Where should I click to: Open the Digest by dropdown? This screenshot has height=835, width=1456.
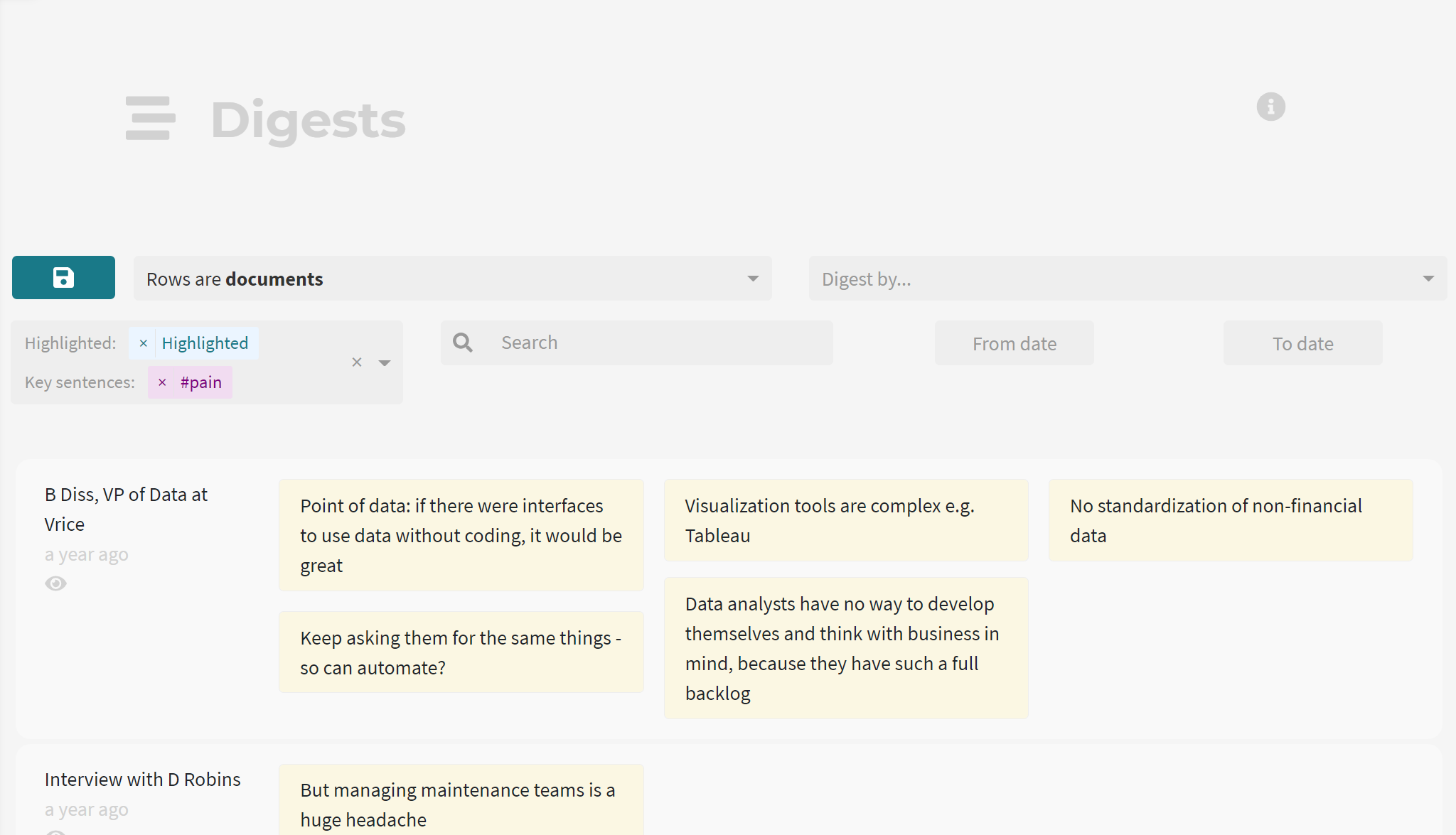1128,279
